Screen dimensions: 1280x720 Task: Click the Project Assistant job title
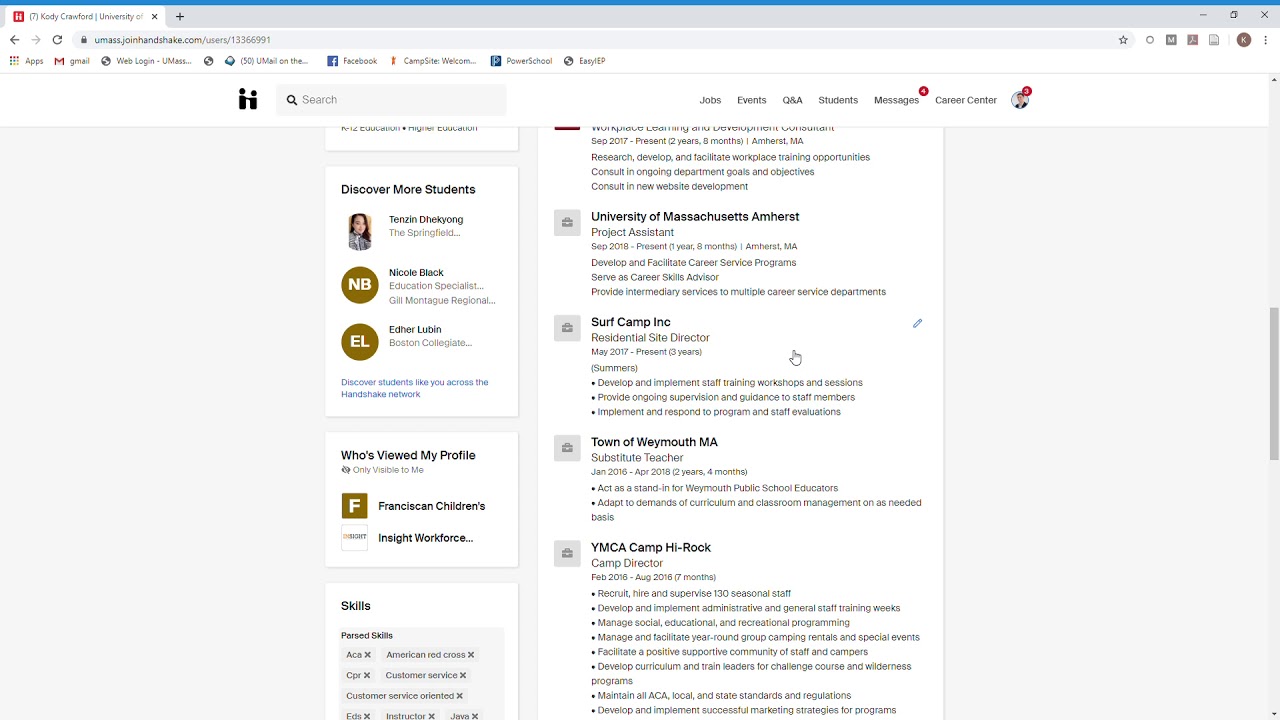tap(633, 232)
